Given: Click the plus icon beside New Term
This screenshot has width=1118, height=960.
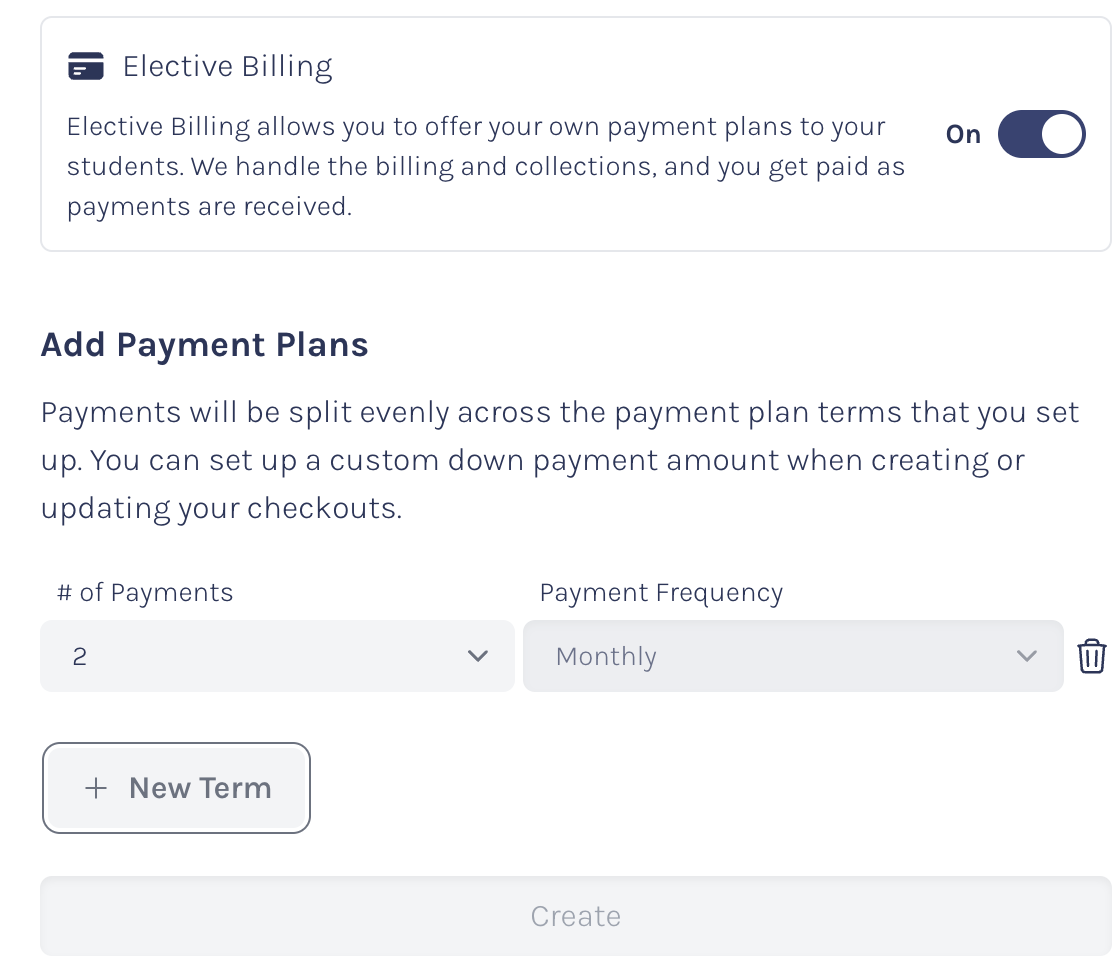Looking at the screenshot, I should coord(96,788).
